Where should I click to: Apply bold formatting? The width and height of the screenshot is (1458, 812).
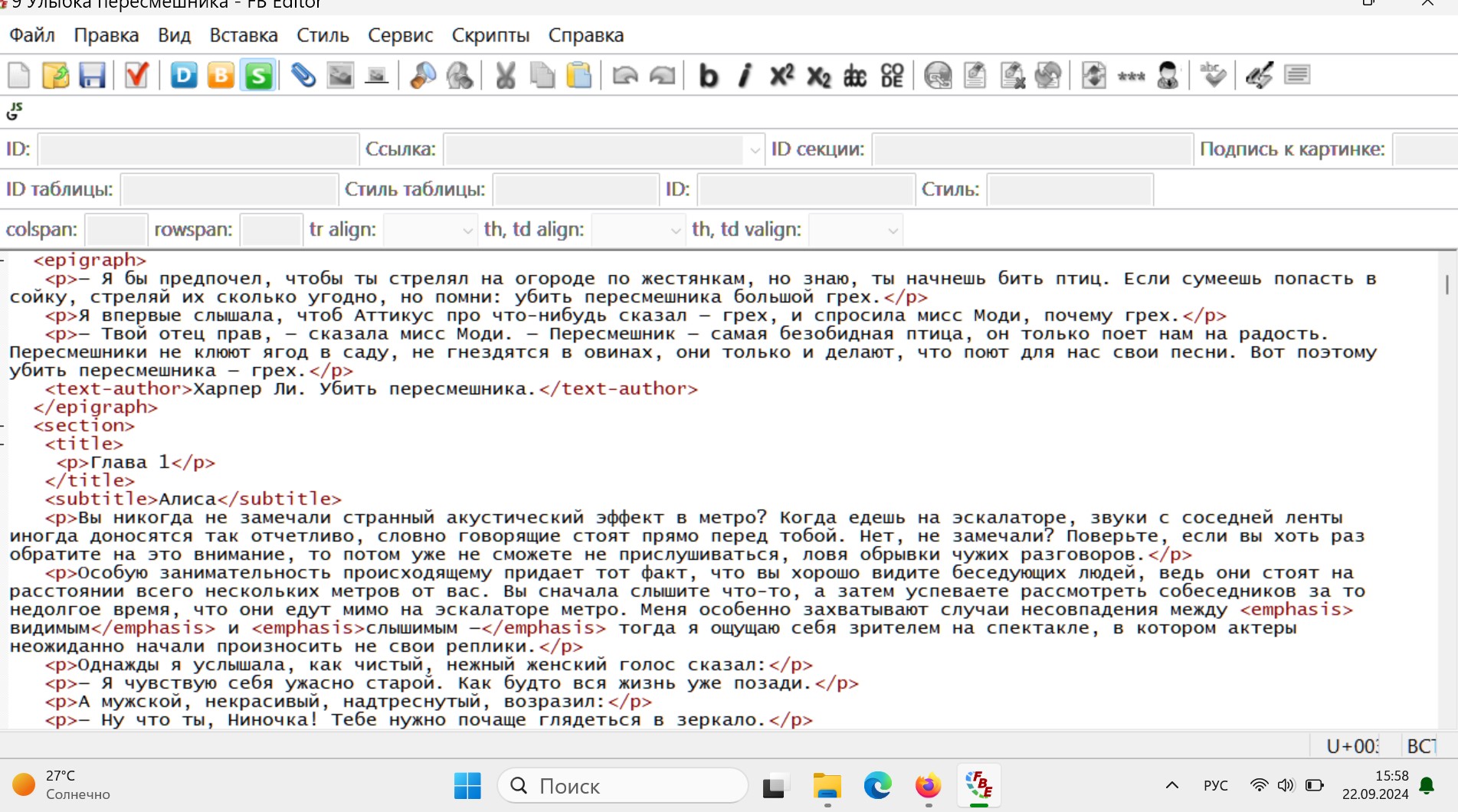709,75
